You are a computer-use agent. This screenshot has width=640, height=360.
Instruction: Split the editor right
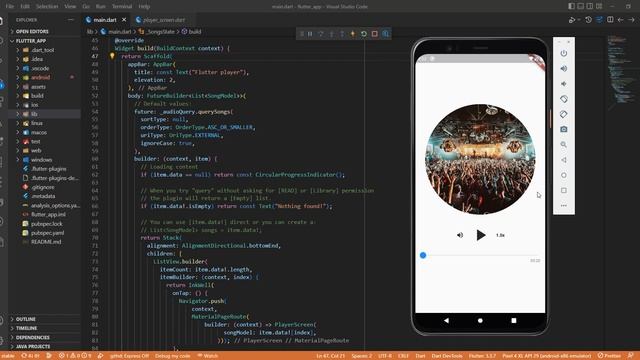[x=610, y=20]
